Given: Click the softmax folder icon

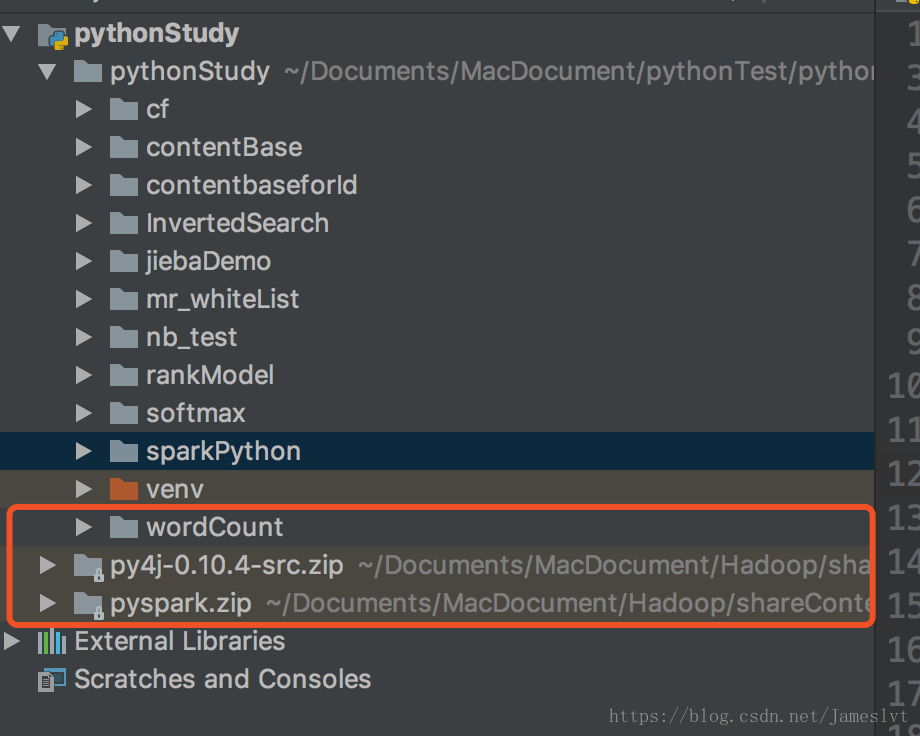Looking at the screenshot, I should pyautogui.click(x=124, y=413).
